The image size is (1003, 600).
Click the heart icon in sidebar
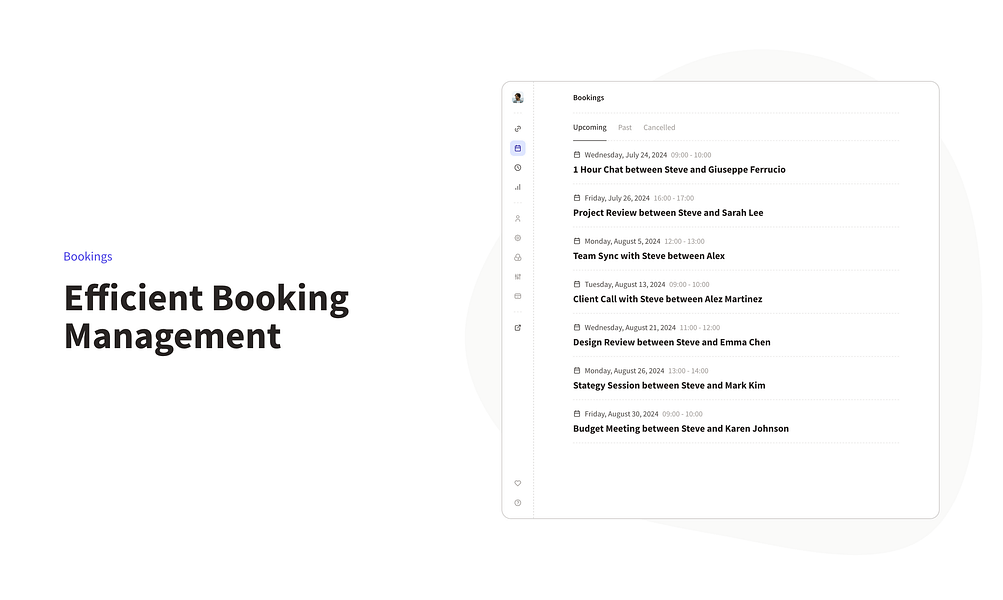pyautogui.click(x=517, y=483)
